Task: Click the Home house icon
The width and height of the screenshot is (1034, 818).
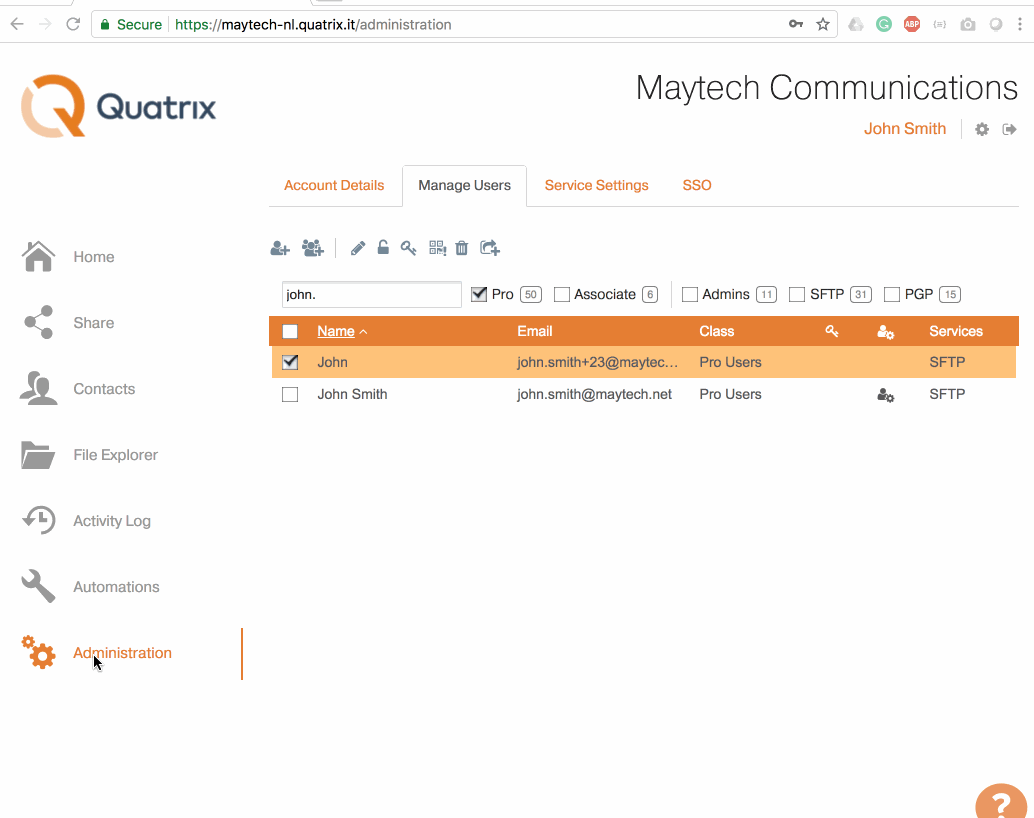Action: coord(38,256)
